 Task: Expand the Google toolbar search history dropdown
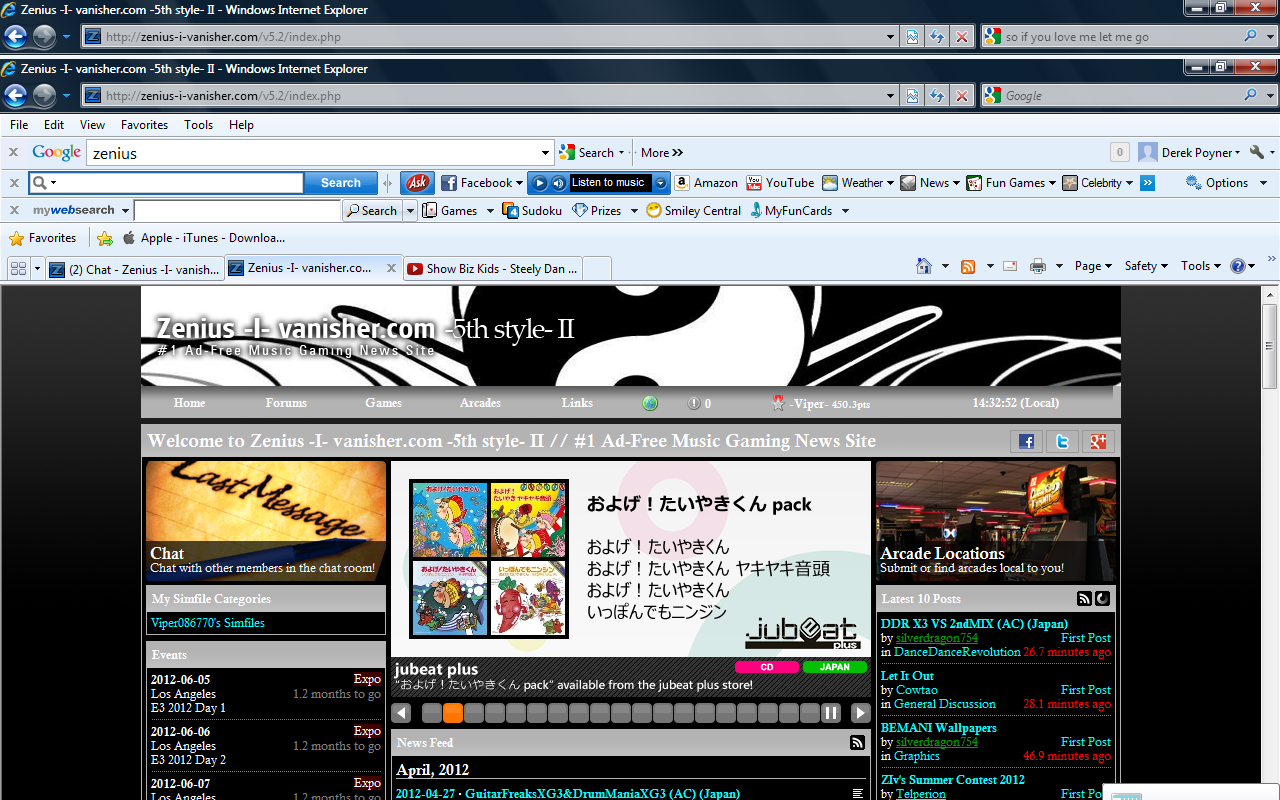[x=545, y=153]
